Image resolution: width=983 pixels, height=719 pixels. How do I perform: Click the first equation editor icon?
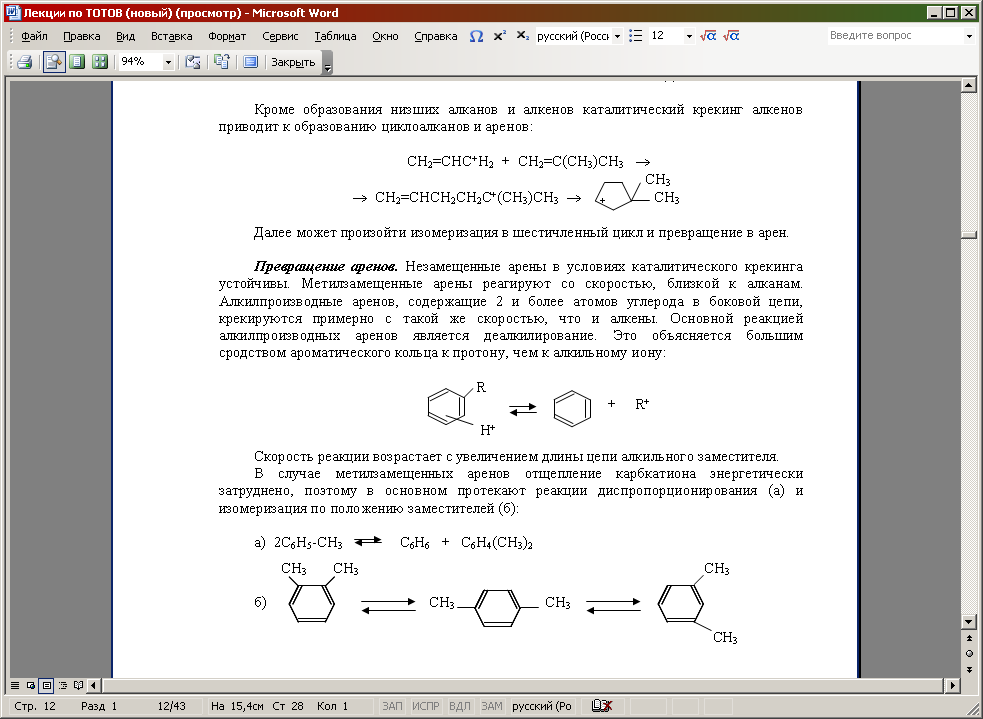coord(708,36)
